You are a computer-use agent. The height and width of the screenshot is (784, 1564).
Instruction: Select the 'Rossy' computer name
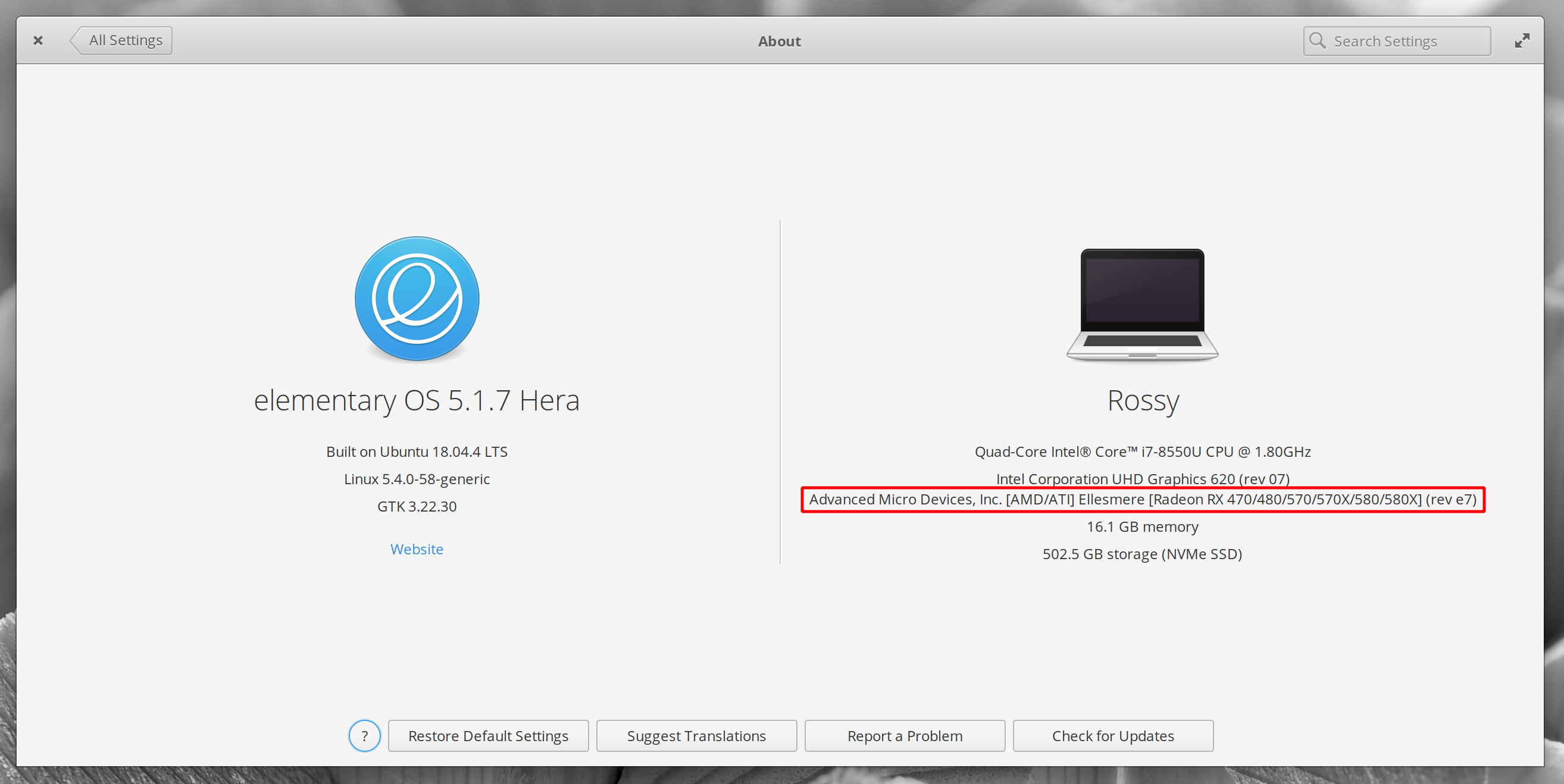tap(1143, 401)
